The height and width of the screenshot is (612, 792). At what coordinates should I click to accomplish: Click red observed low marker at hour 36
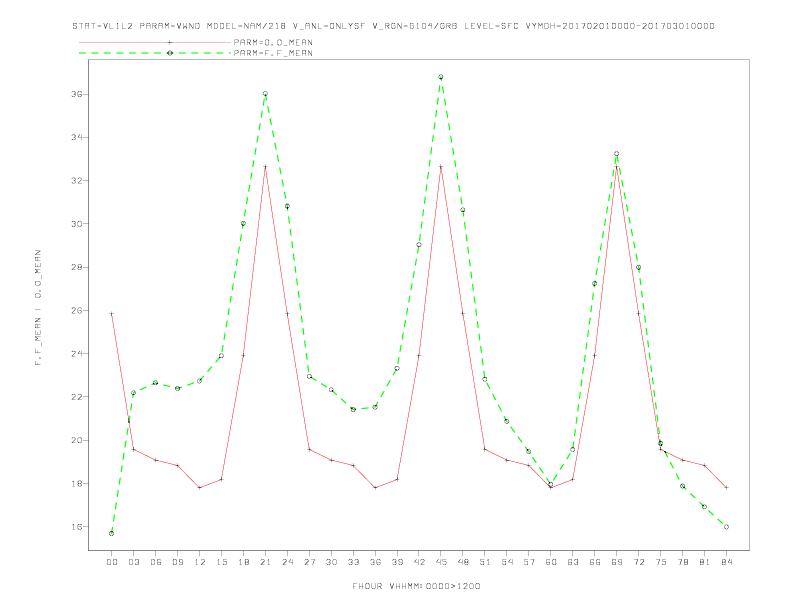[x=375, y=488]
